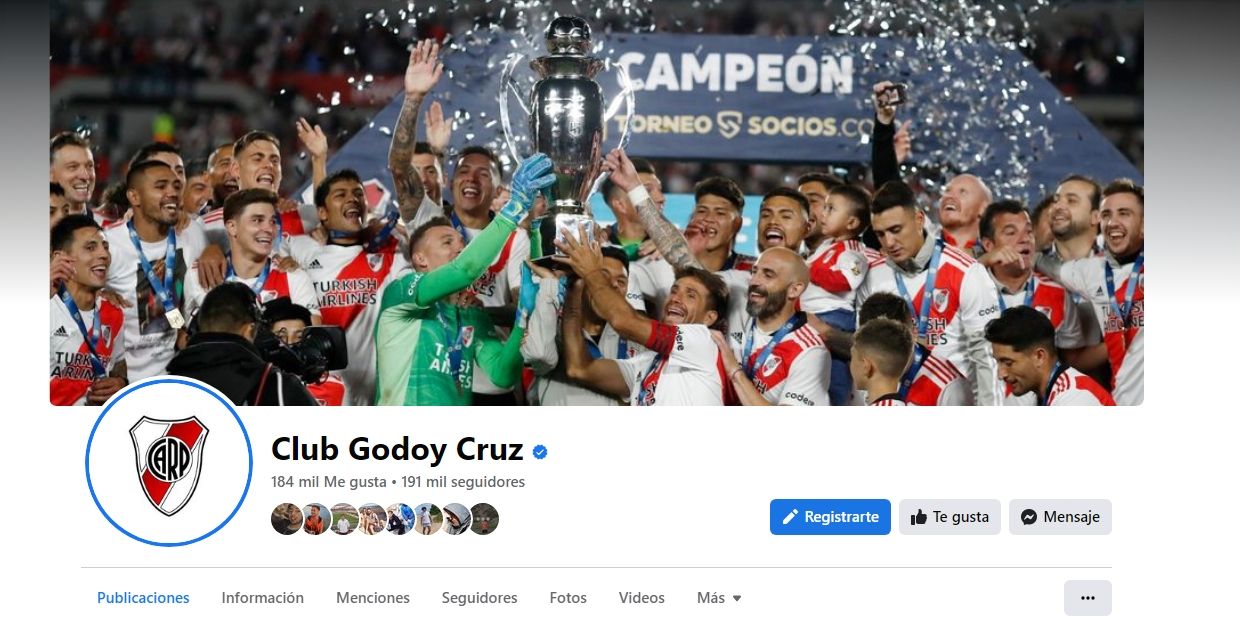The height and width of the screenshot is (618, 1240).
Task: Switch to the Información tab
Action: click(263, 598)
